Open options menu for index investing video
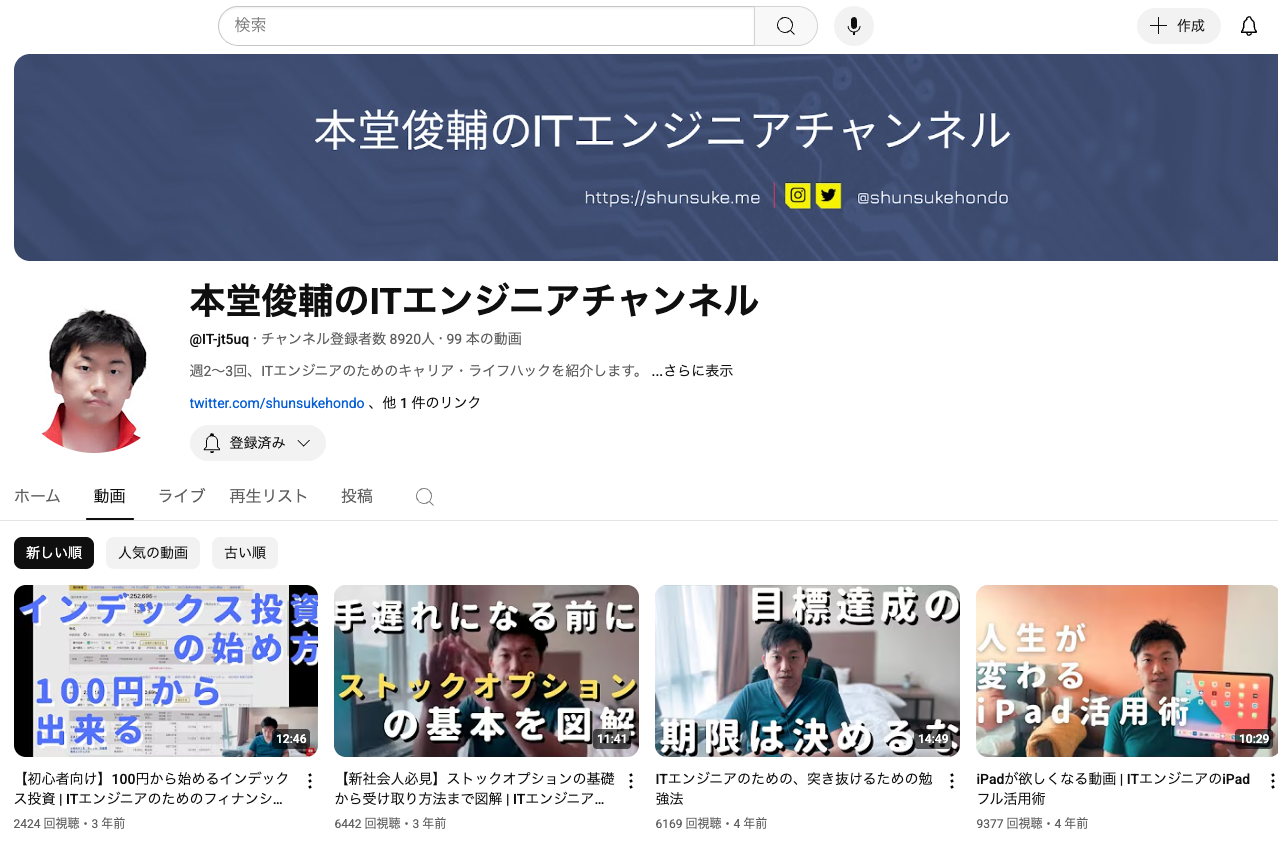Viewport: 1278px width, 857px height. click(x=310, y=781)
